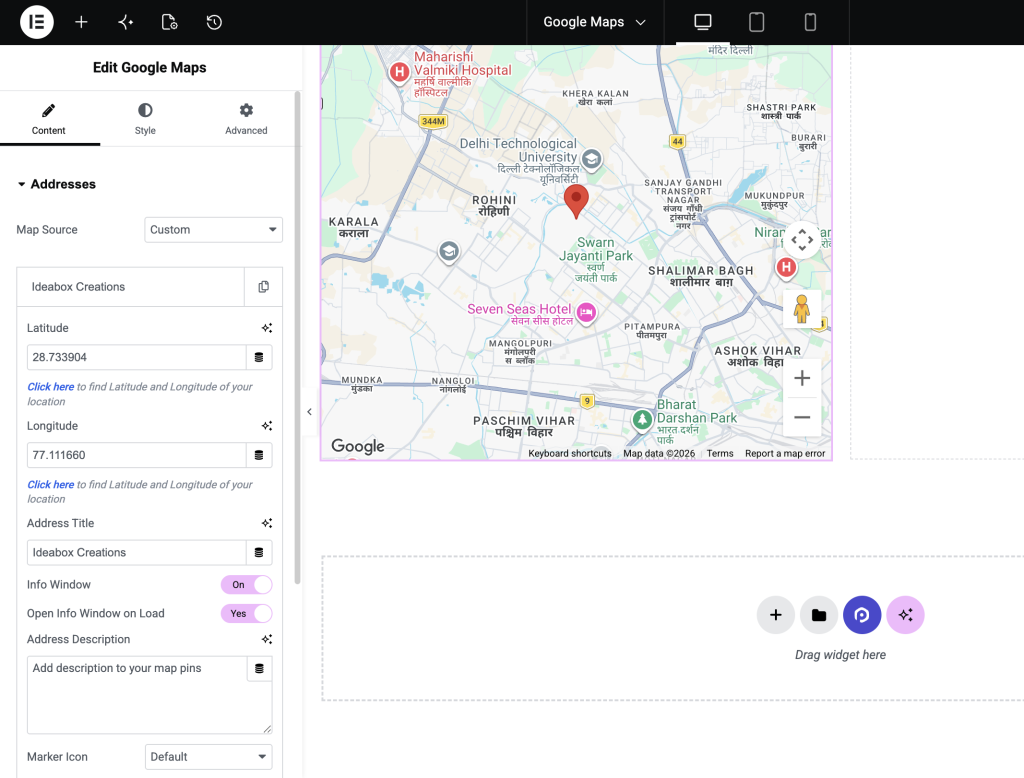
Task: Collapse the Ideabox Creations address item
Action: tap(130, 287)
